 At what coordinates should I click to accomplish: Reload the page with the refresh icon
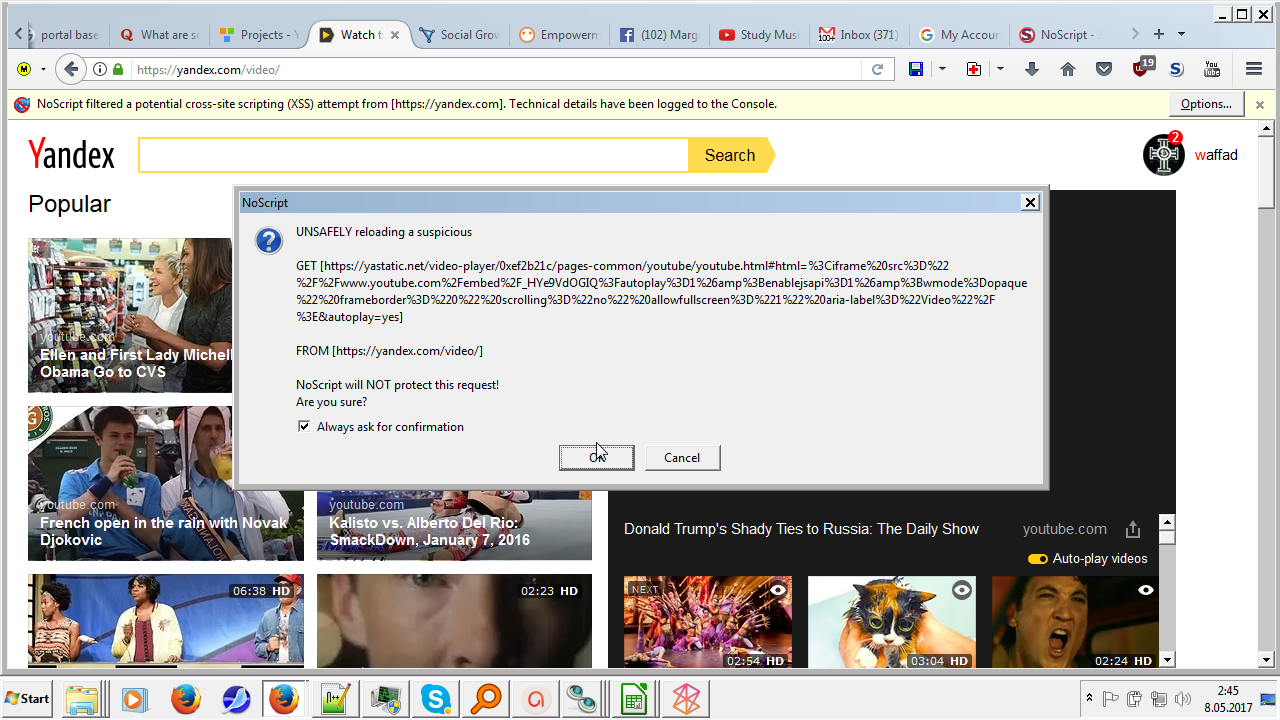pos(877,69)
